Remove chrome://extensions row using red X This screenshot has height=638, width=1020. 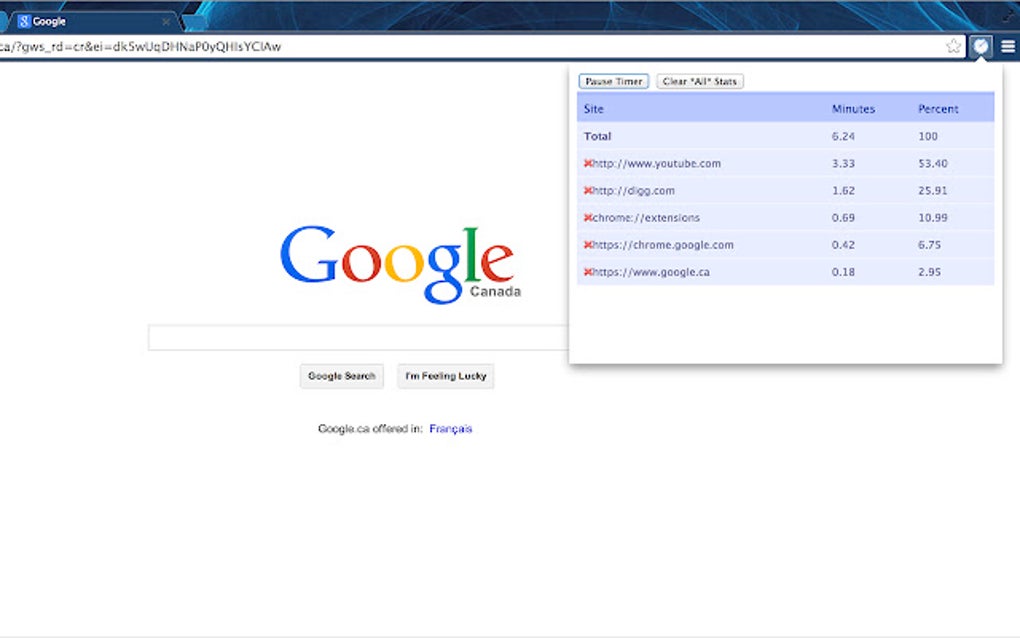587,217
